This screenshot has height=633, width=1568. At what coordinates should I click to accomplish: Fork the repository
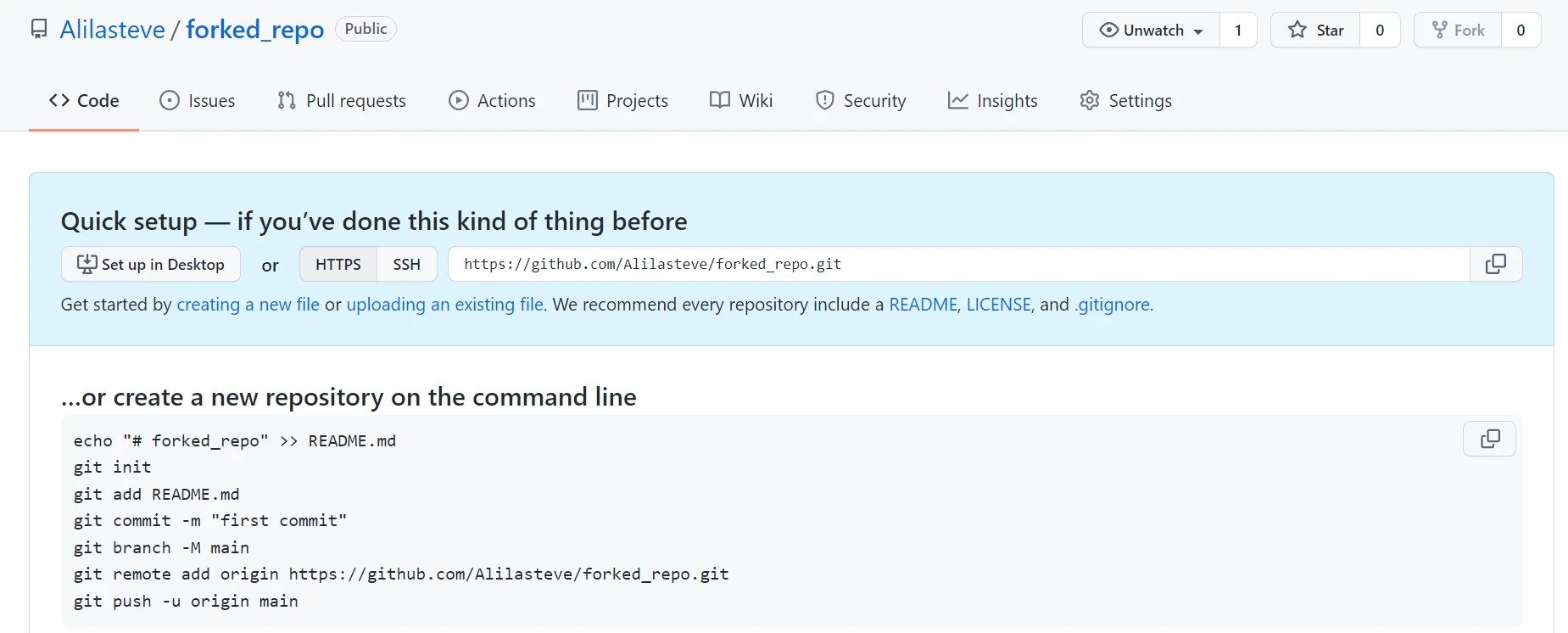[x=1458, y=31]
